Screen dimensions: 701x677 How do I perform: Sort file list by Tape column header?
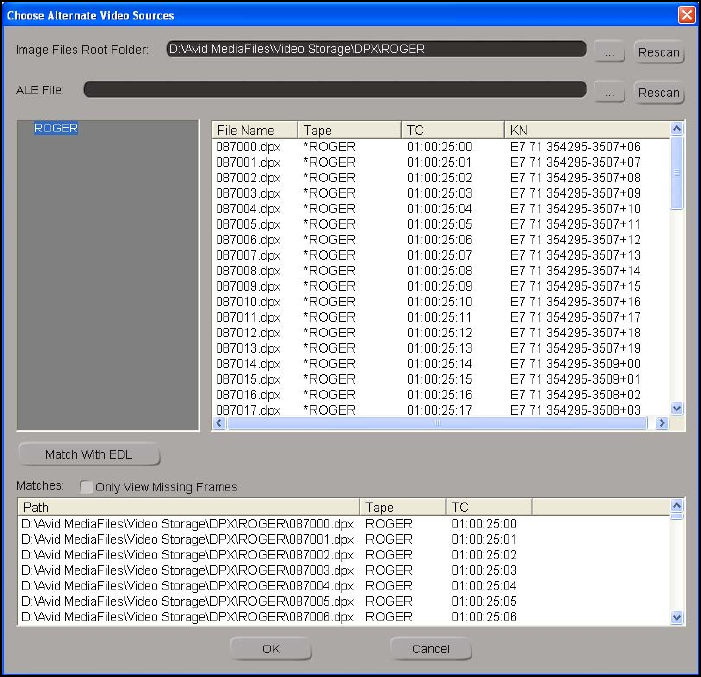click(x=349, y=130)
